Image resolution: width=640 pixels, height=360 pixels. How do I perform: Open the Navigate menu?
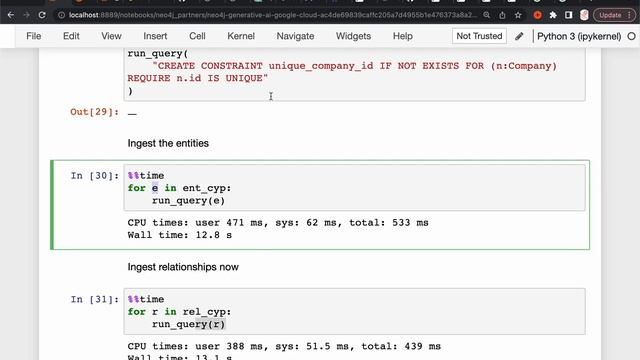[295, 36]
